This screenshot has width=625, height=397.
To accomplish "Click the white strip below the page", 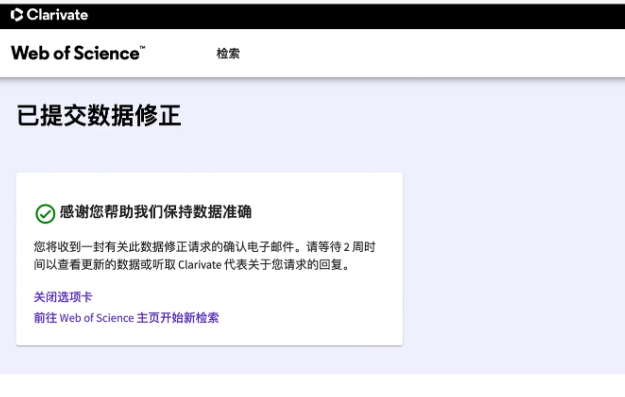I will (312, 386).
